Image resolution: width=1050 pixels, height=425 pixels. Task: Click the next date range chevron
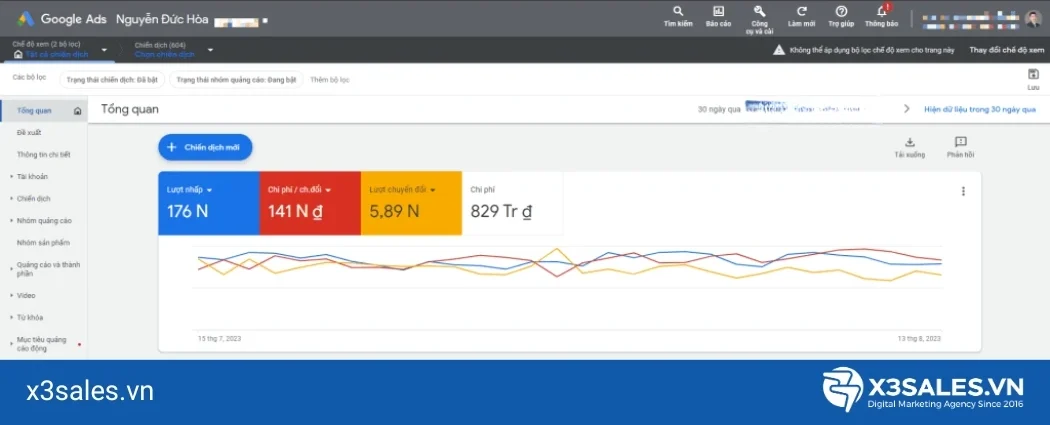907,108
